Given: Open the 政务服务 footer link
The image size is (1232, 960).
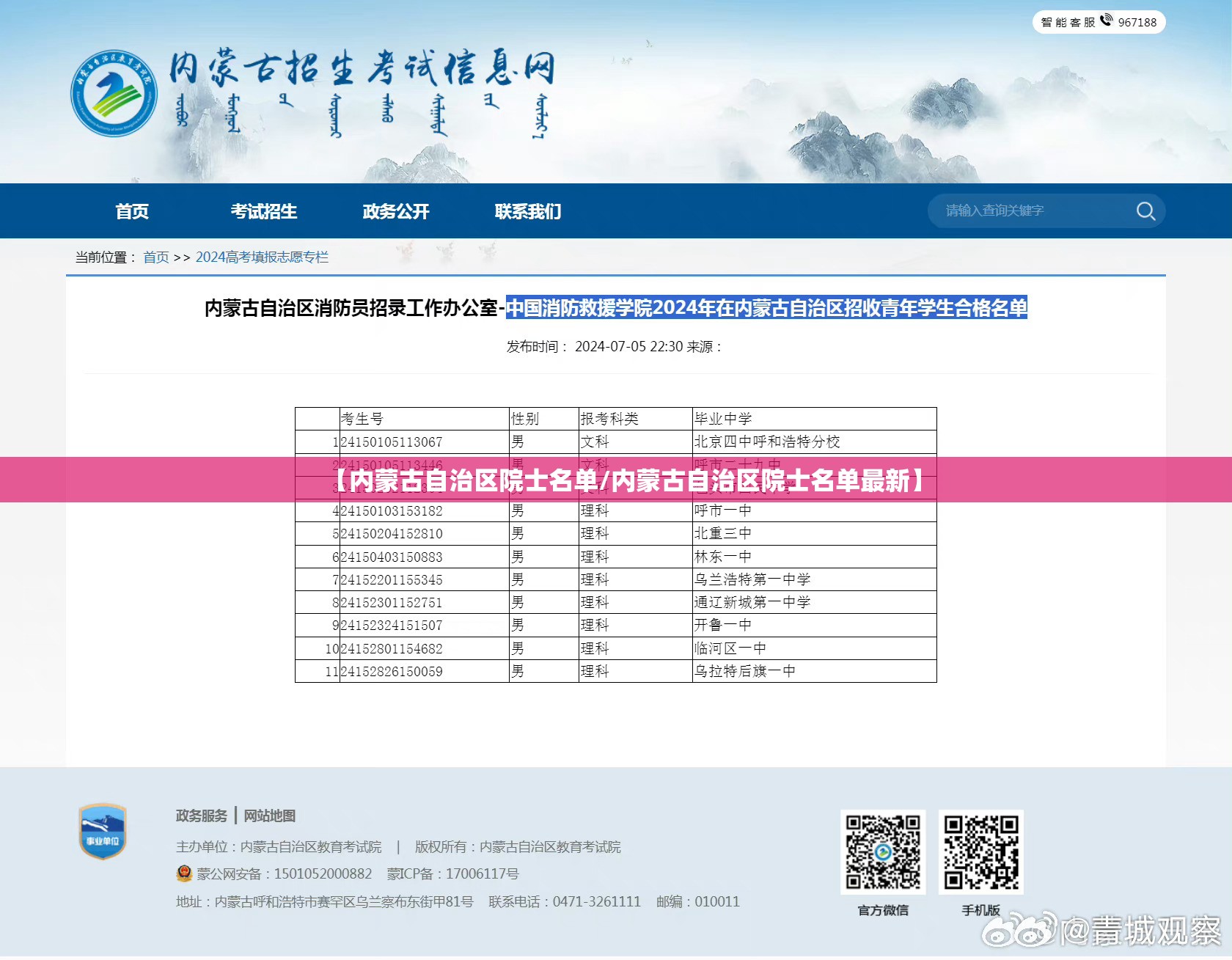Looking at the screenshot, I should (x=202, y=816).
